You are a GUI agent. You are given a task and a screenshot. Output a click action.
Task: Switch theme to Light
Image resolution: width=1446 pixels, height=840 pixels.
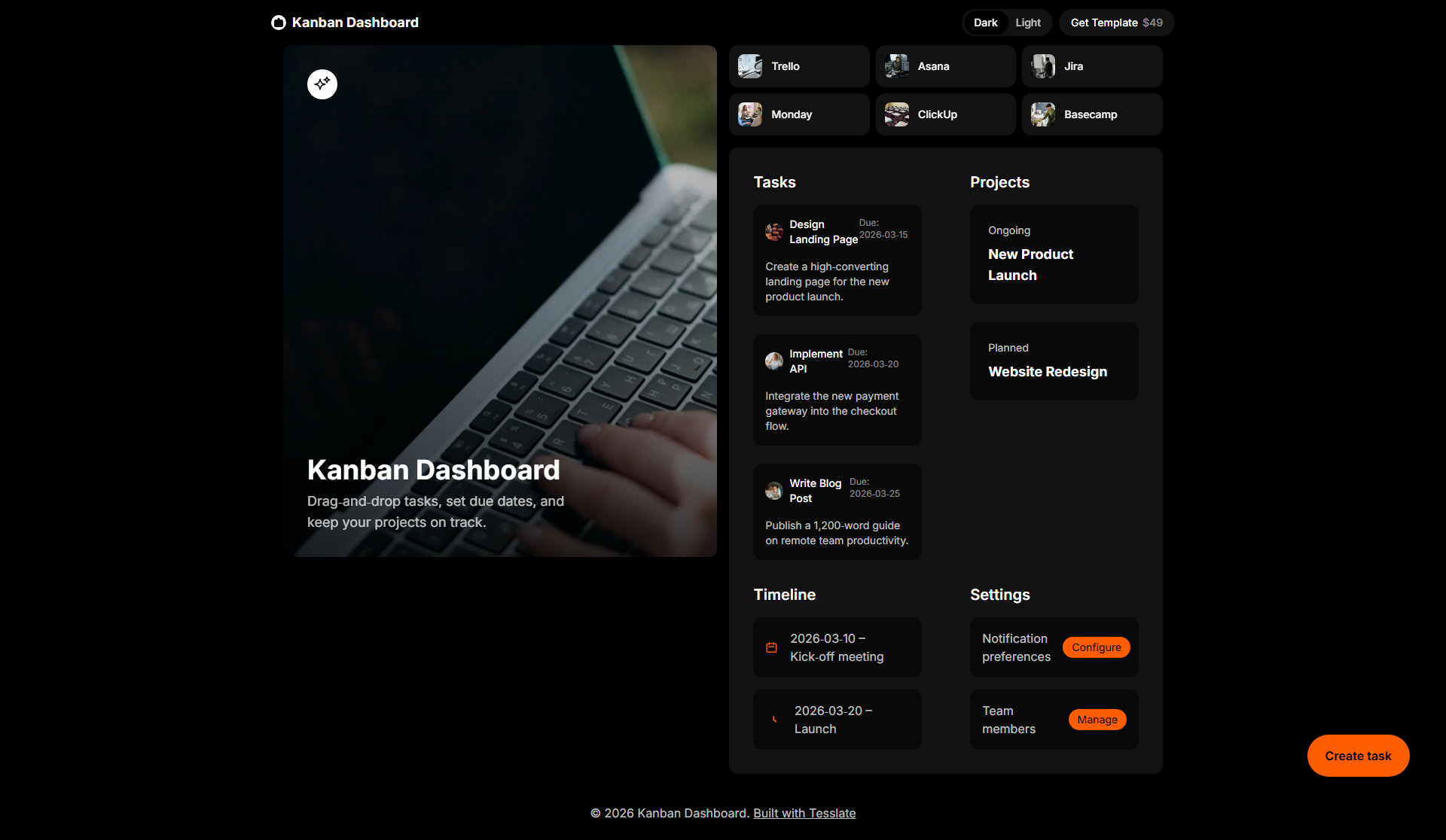[1027, 23]
